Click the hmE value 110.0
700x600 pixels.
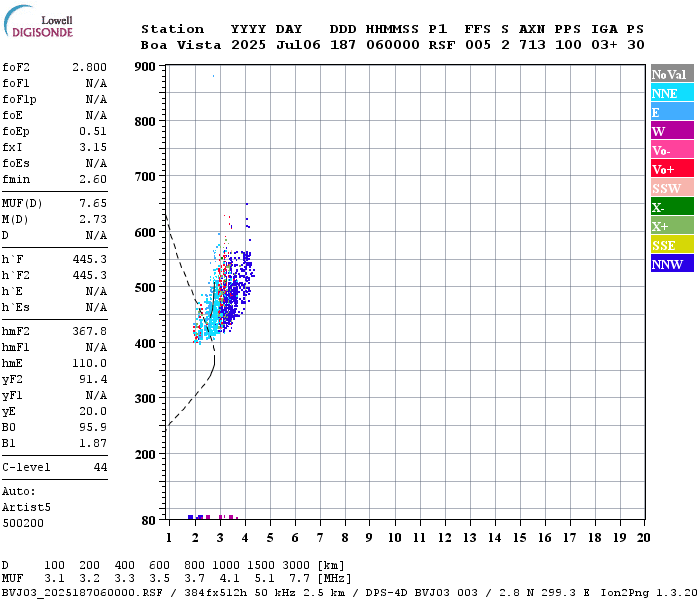(90, 363)
